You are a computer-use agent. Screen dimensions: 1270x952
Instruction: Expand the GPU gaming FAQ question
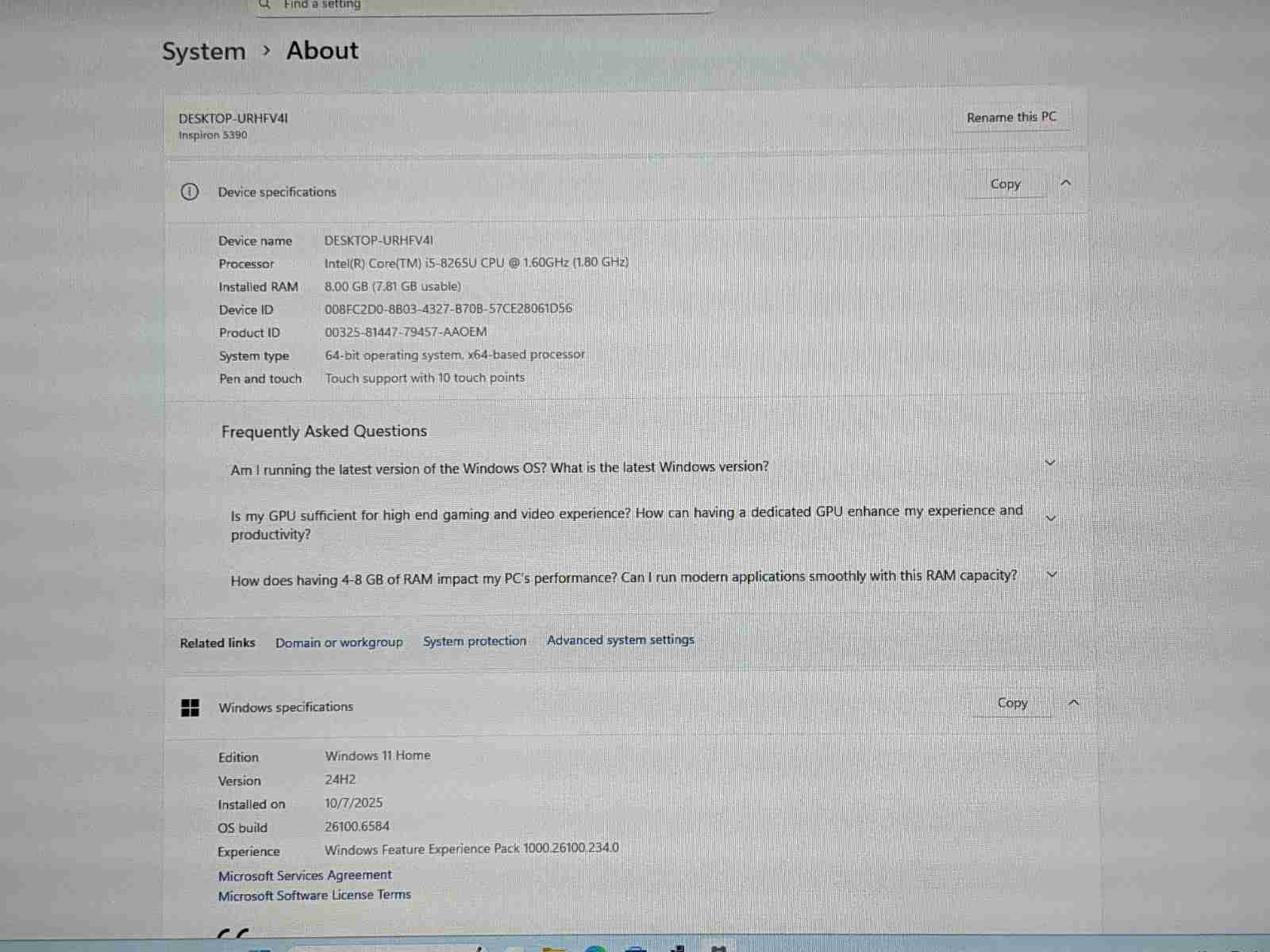tap(1051, 519)
